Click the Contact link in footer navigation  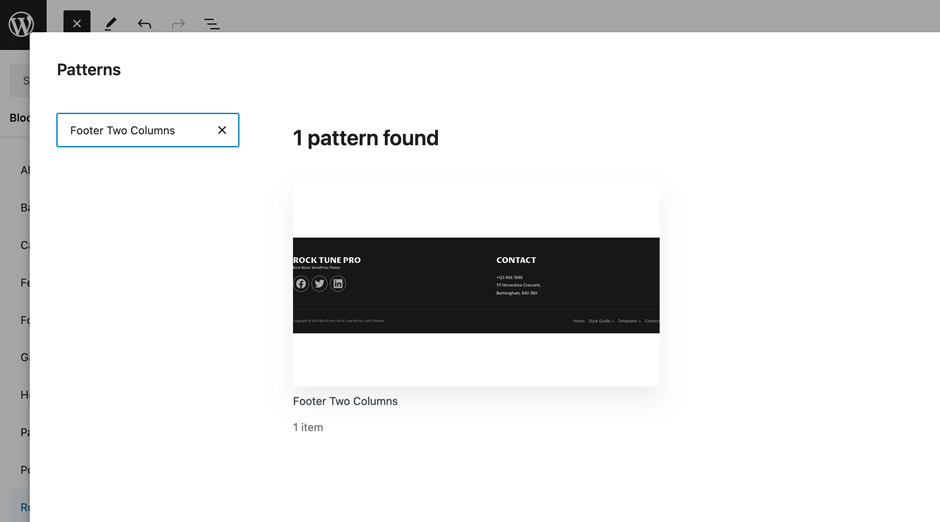point(652,321)
